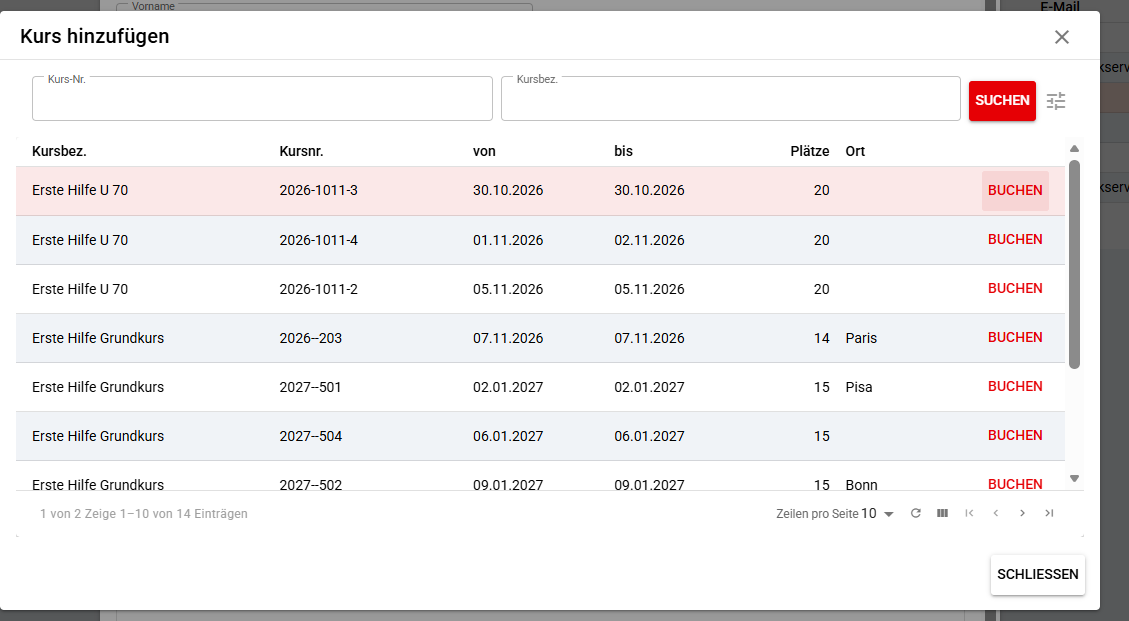Book course 2026-1011-2

coord(1015,289)
